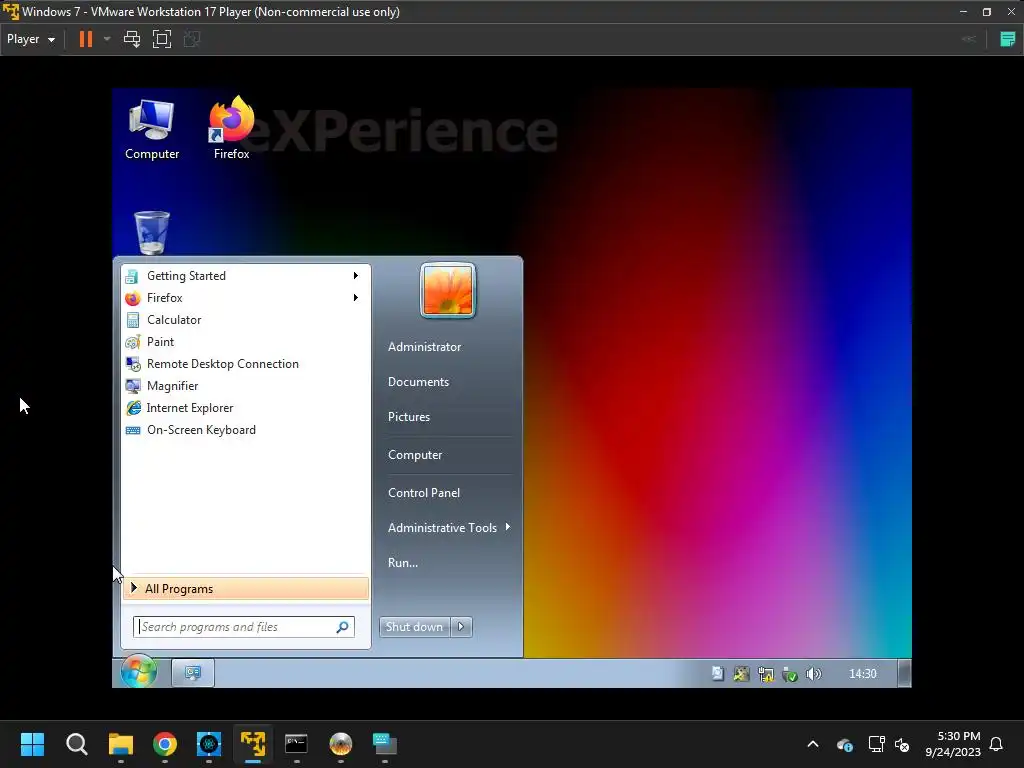Launch Firefox from the Start menu list
The image size is (1024, 768).
[246, 298]
